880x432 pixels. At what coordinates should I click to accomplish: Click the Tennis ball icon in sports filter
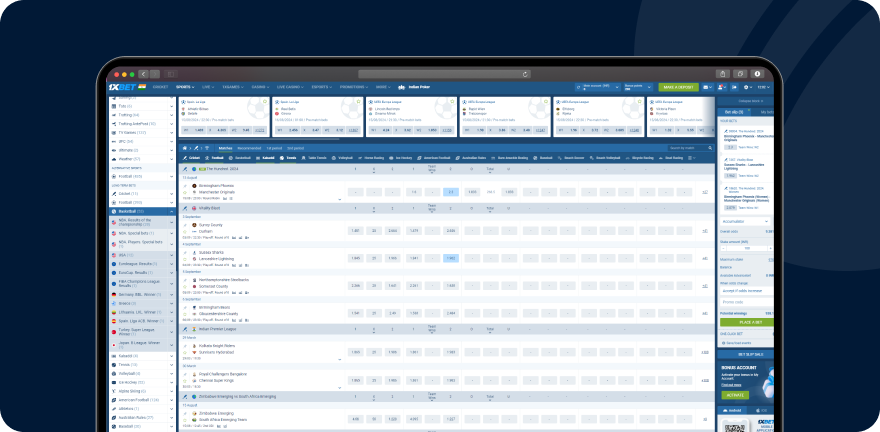tap(282, 158)
